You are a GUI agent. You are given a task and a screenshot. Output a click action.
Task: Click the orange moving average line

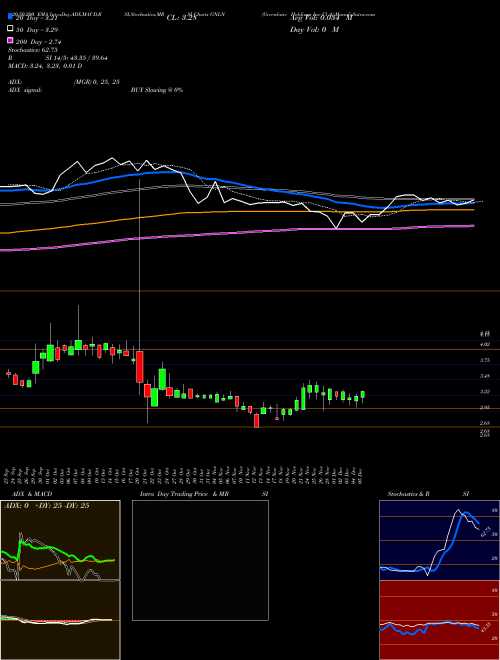236,212
